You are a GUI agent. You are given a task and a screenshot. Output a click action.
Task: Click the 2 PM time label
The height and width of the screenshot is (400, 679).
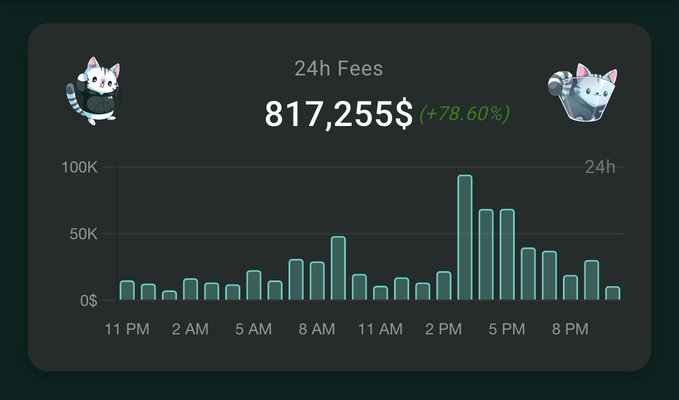point(443,329)
